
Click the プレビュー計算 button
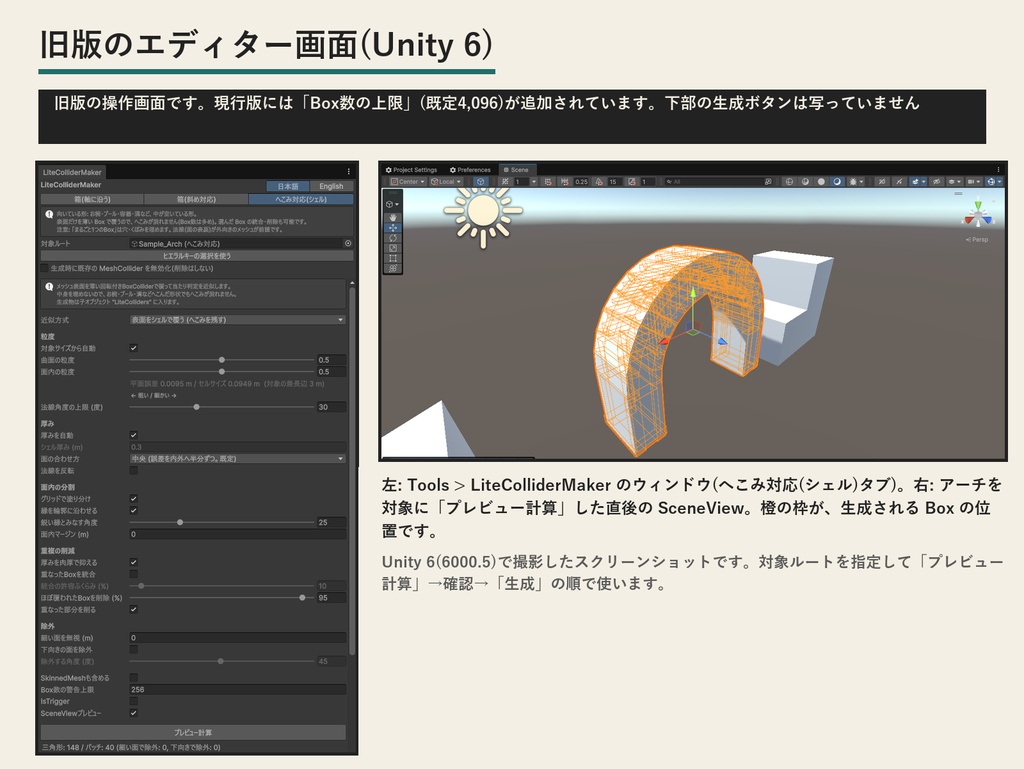[193, 732]
